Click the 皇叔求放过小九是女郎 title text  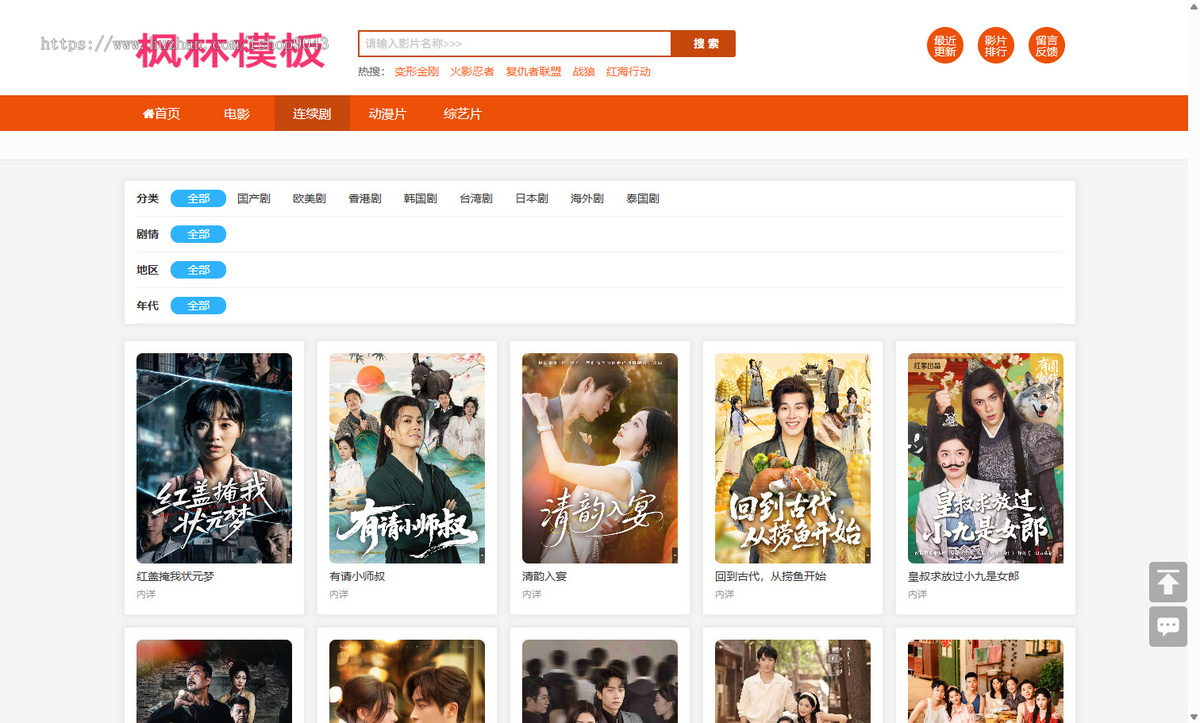pos(964,577)
